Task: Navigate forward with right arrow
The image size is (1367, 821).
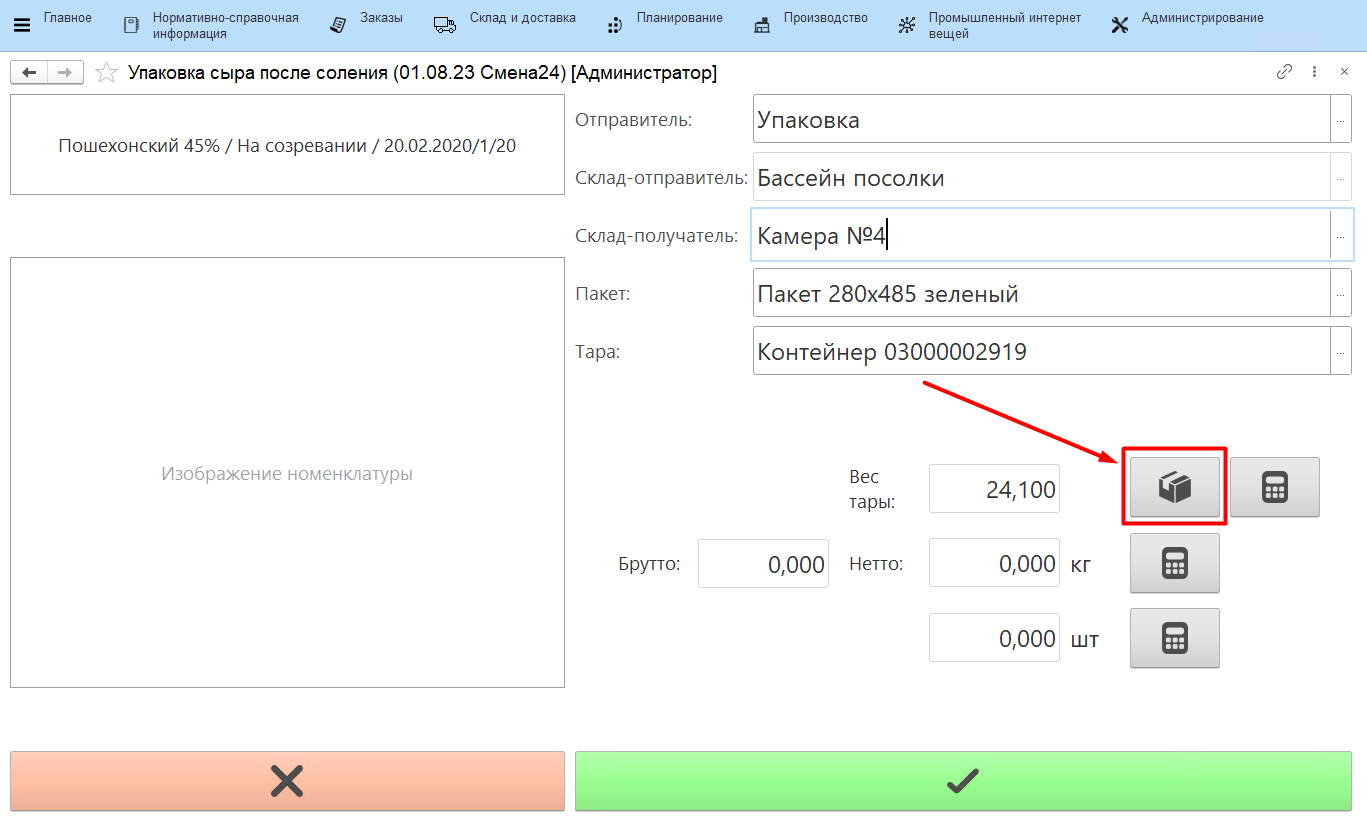Action: click(64, 73)
